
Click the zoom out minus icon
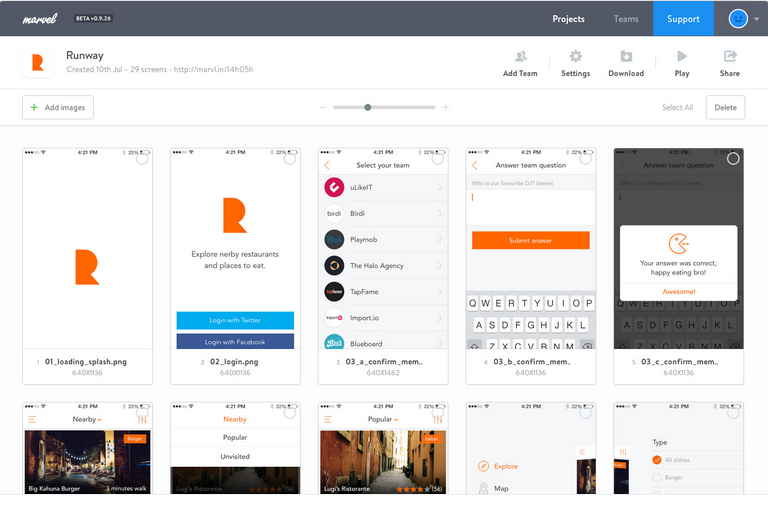pos(322,107)
